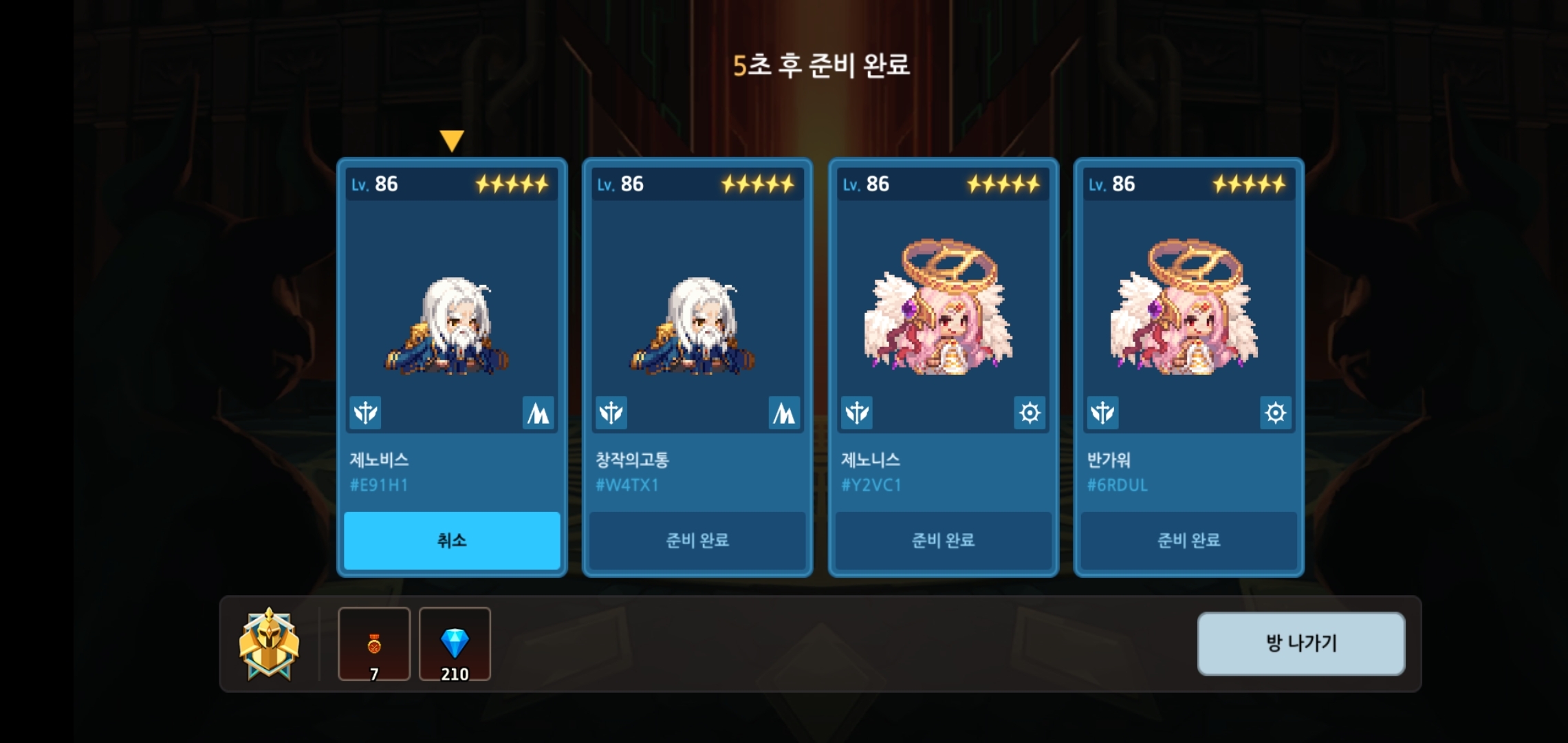Click 준비 완료 under 반가워

click(1189, 540)
